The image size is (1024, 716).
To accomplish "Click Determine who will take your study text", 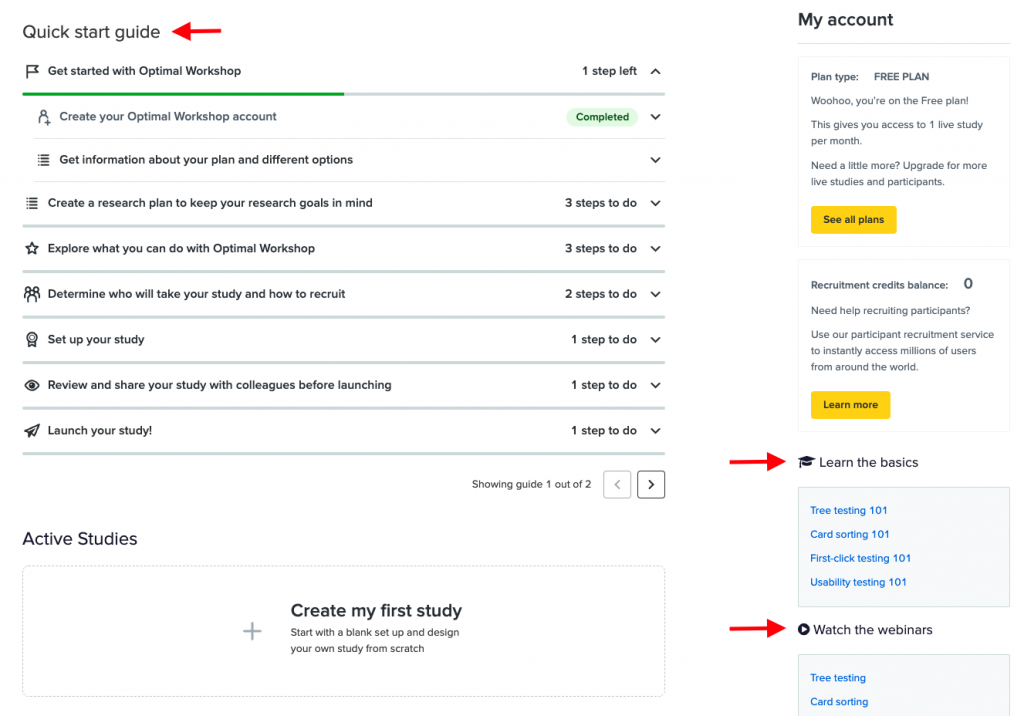I will 196,295.
